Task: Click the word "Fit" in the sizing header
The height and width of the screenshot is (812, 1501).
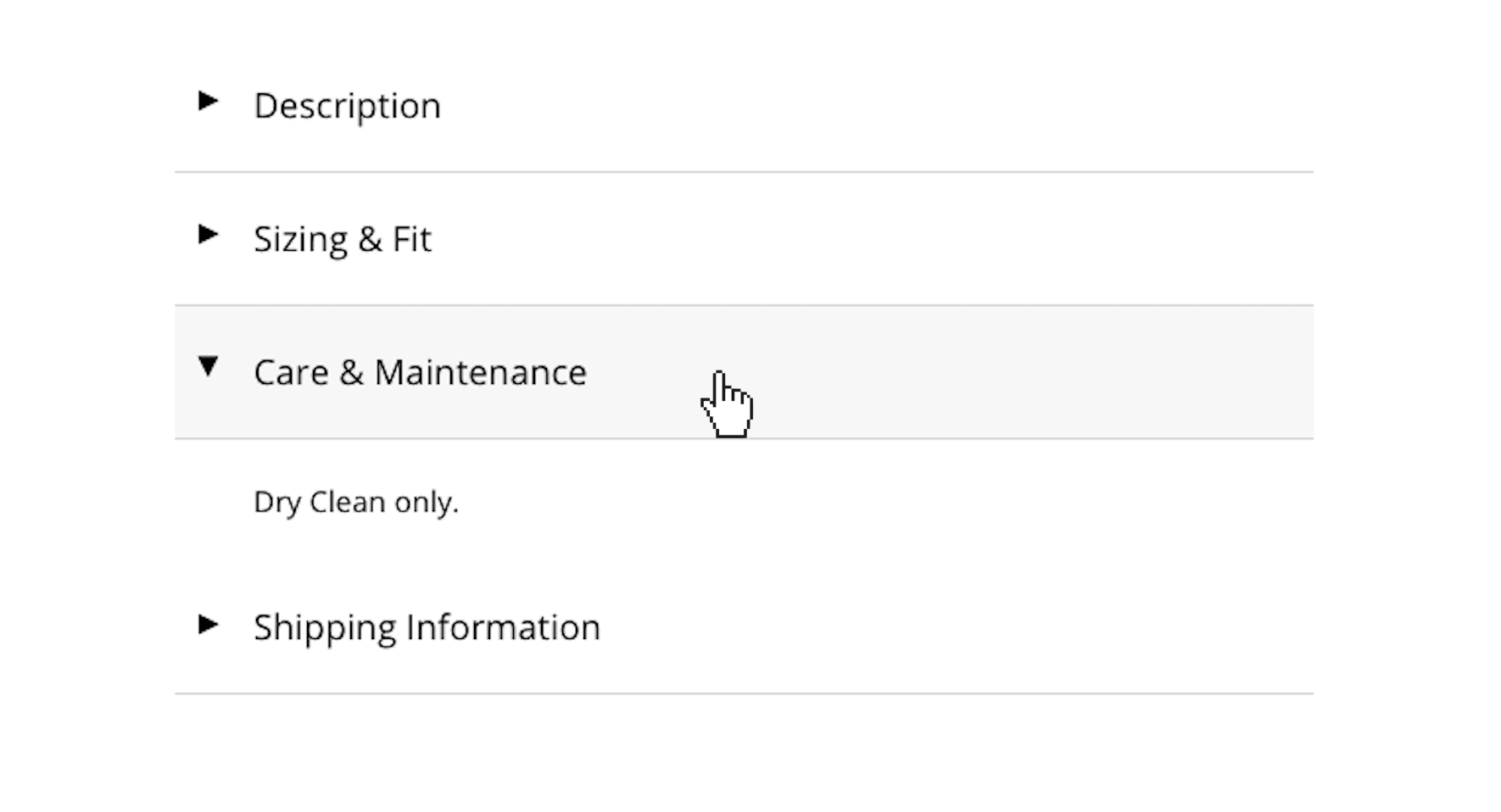Action: pyautogui.click(x=411, y=239)
